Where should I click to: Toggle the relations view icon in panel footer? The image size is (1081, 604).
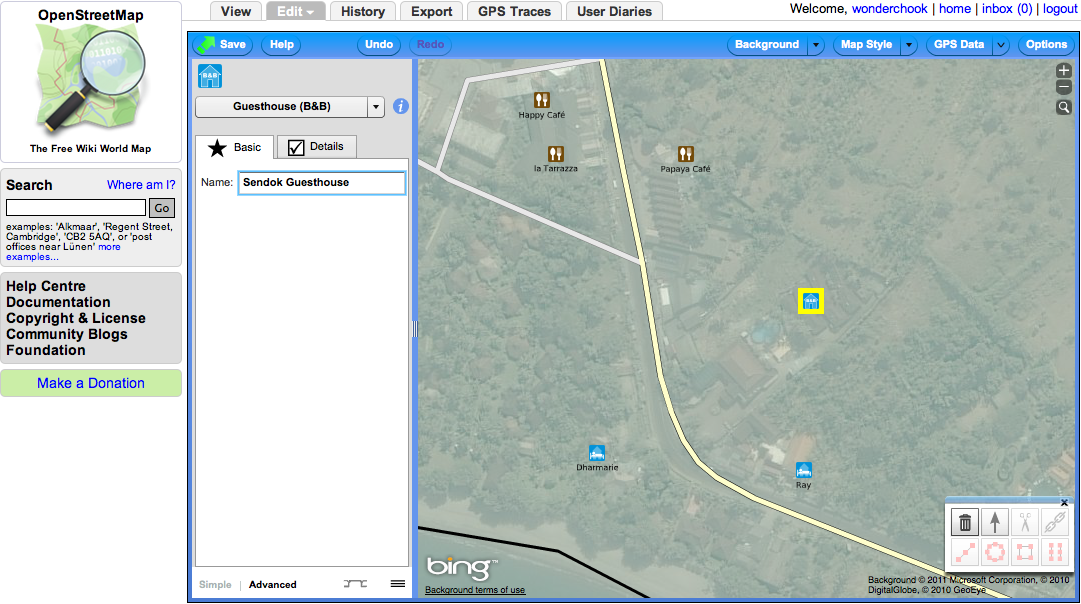[355, 584]
